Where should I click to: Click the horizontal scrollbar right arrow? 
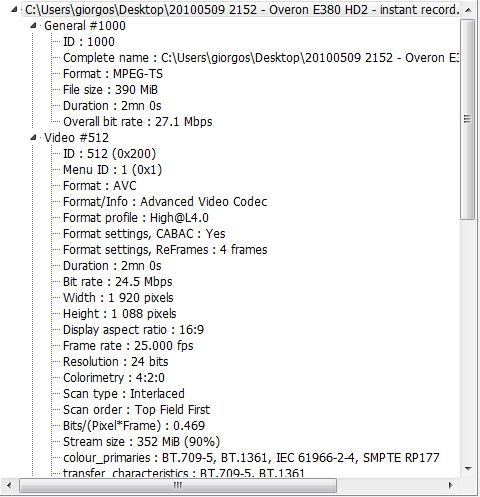point(451,485)
